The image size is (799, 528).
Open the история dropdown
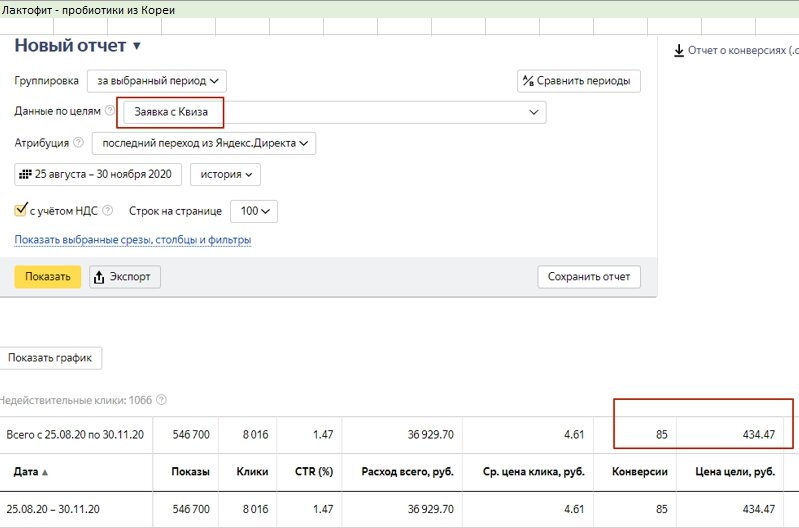click(225, 174)
